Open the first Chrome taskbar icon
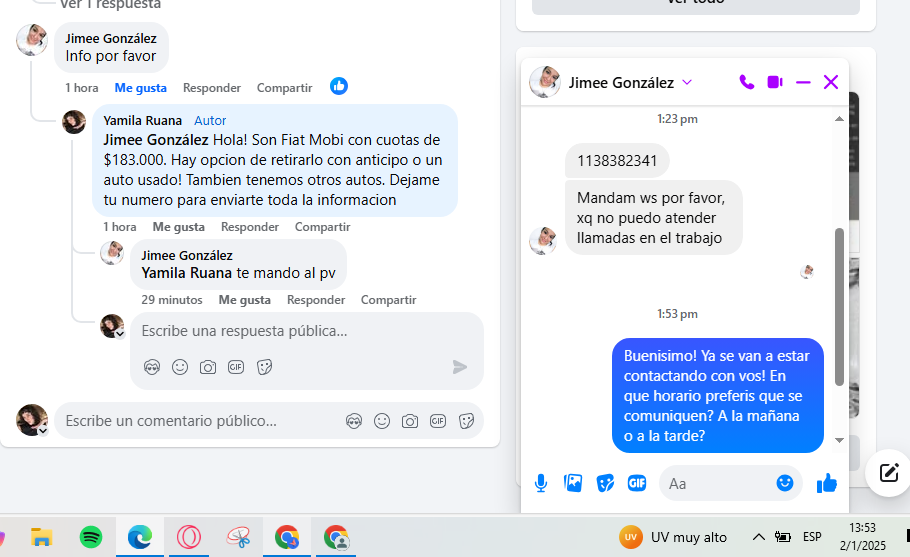Screen dimensions: 910x557 [x=287, y=537]
